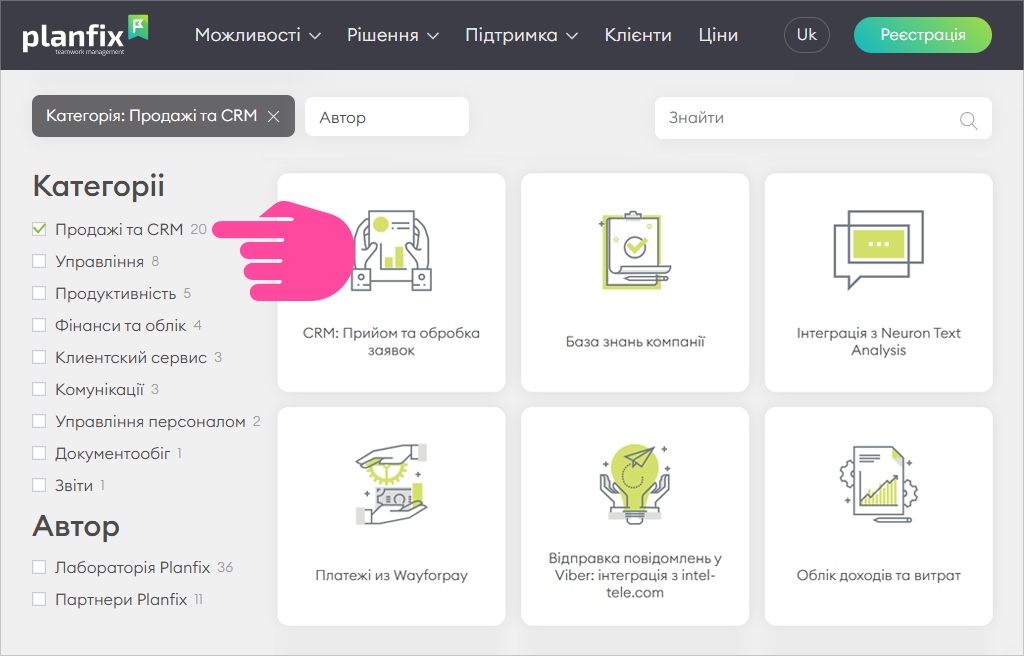Click the Реєстрація button

coord(923,35)
